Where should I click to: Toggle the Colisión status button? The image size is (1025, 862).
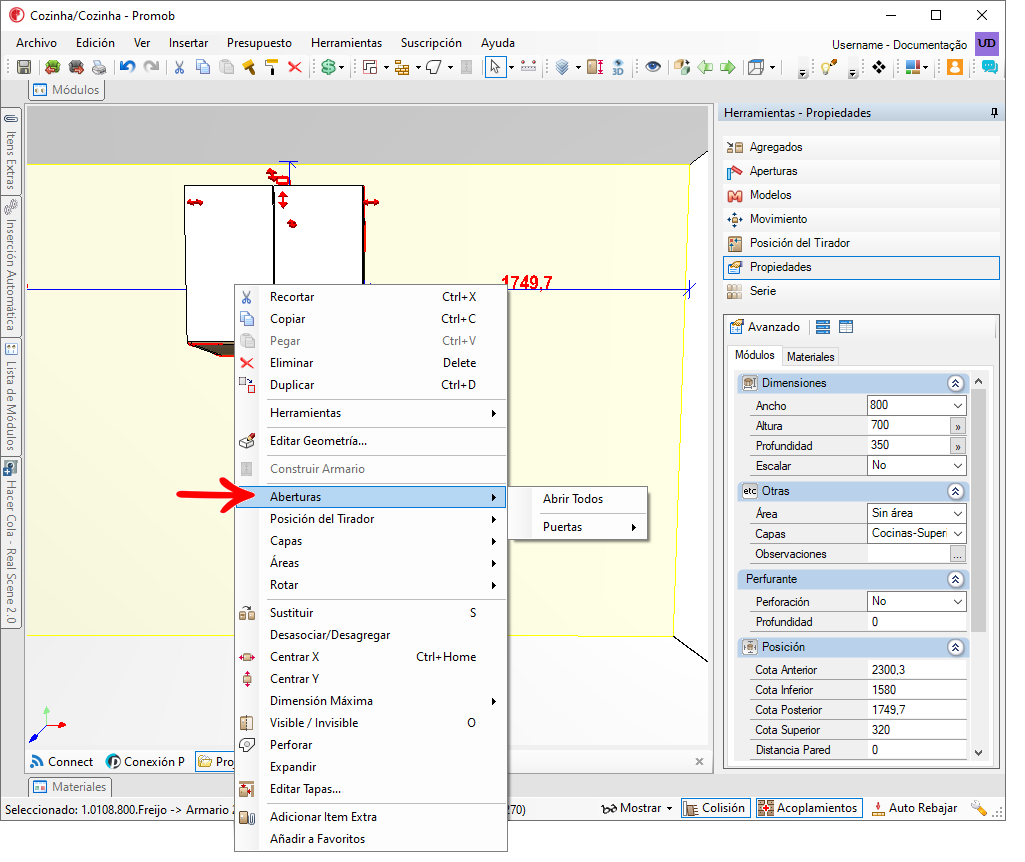[x=714, y=808]
